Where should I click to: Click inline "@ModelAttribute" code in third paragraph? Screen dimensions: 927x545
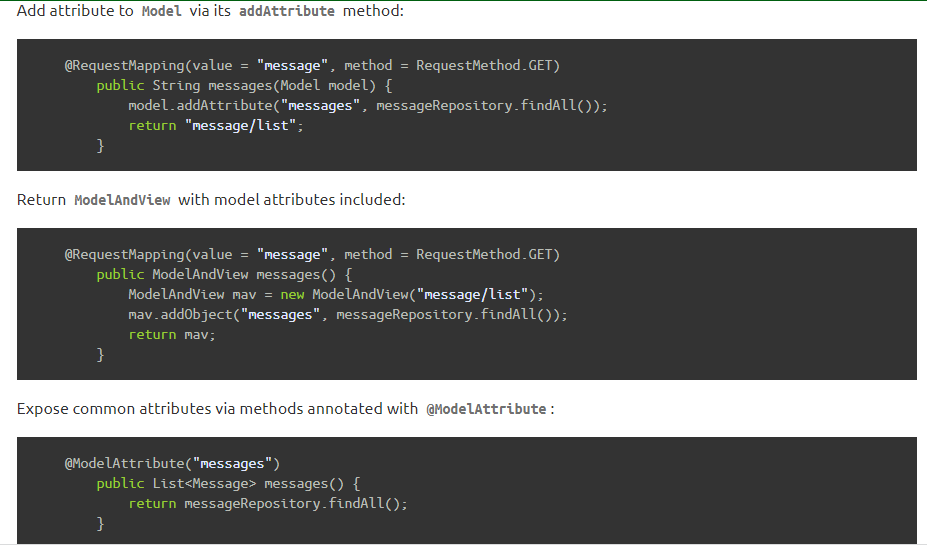486,409
